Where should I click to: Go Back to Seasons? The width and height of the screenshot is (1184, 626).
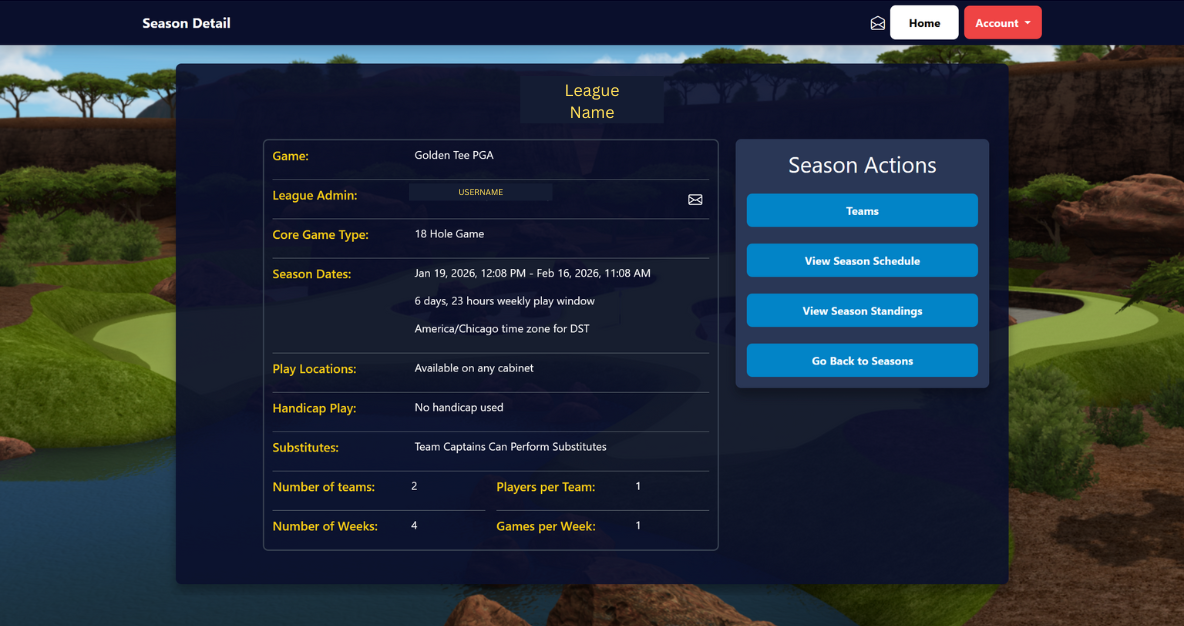coord(862,361)
